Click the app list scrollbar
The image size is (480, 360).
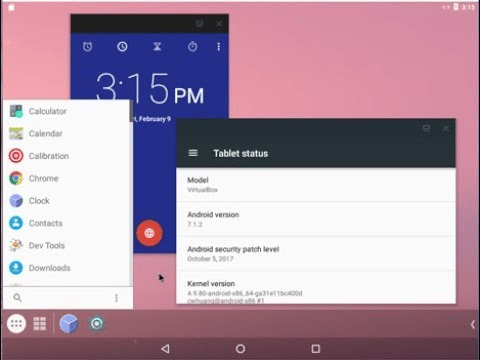(x=131, y=111)
